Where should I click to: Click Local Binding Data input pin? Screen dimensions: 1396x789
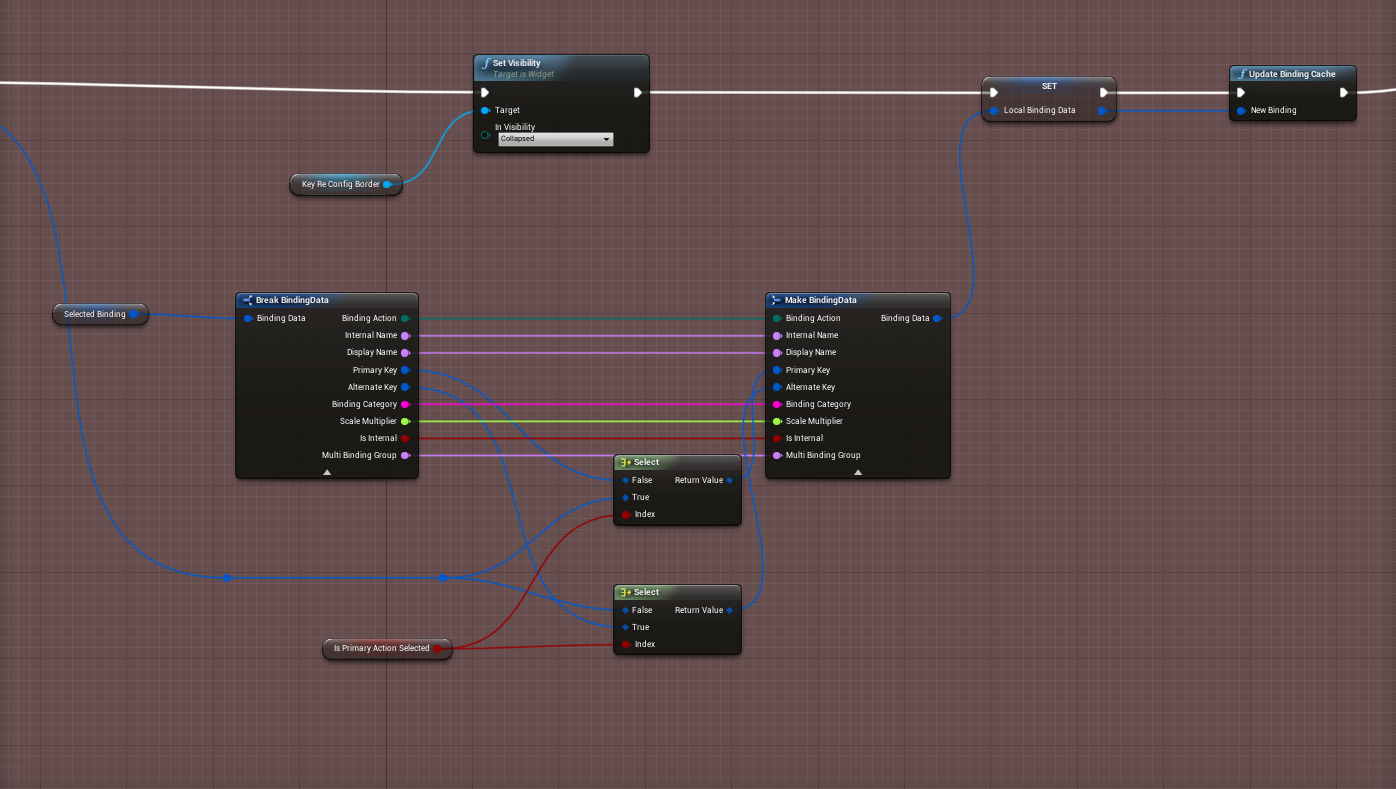point(994,110)
